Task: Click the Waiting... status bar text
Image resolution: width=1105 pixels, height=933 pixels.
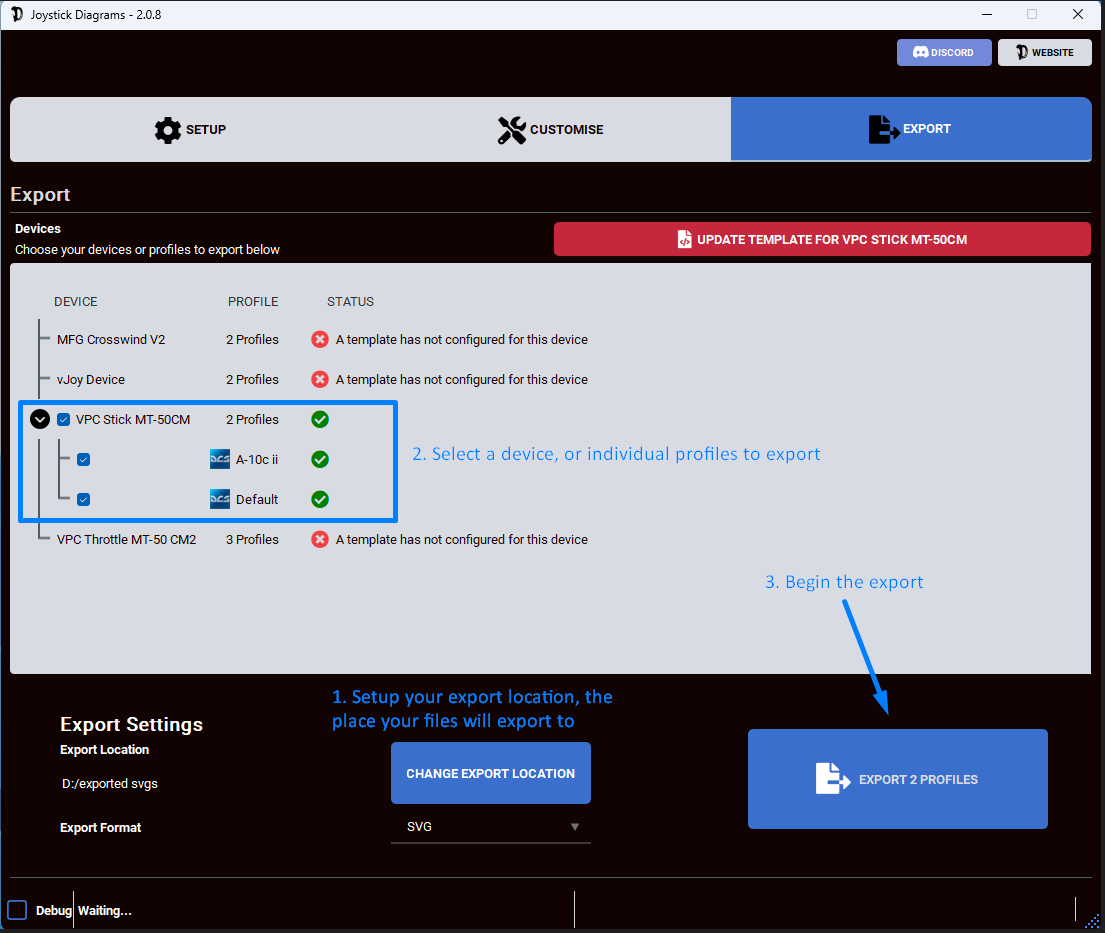Action: 104,910
